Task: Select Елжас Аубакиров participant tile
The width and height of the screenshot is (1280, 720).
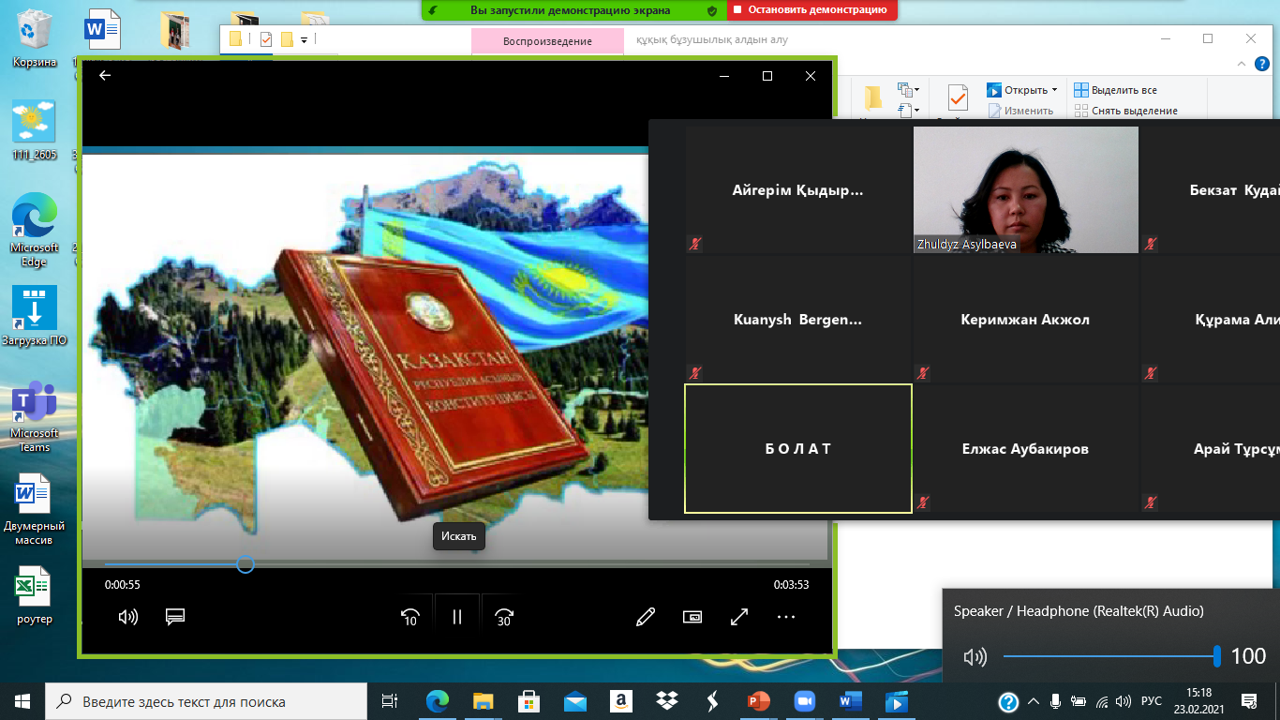Action: pos(1025,449)
